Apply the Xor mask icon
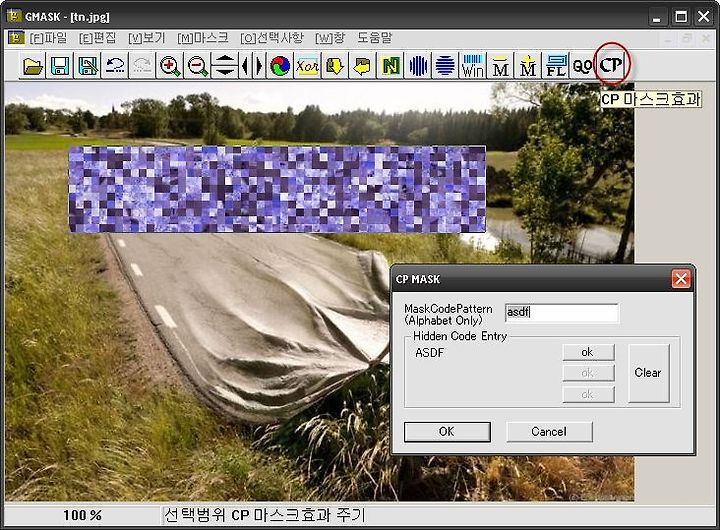 pyautogui.click(x=308, y=66)
